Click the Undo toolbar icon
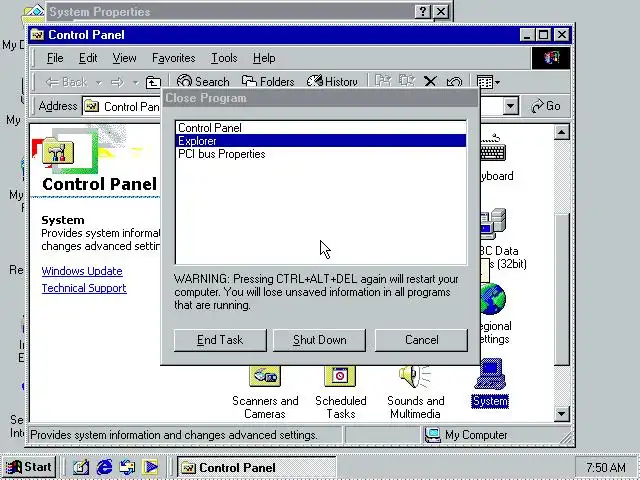Image resolution: width=640 pixels, height=480 pixels. click(454, 82)
